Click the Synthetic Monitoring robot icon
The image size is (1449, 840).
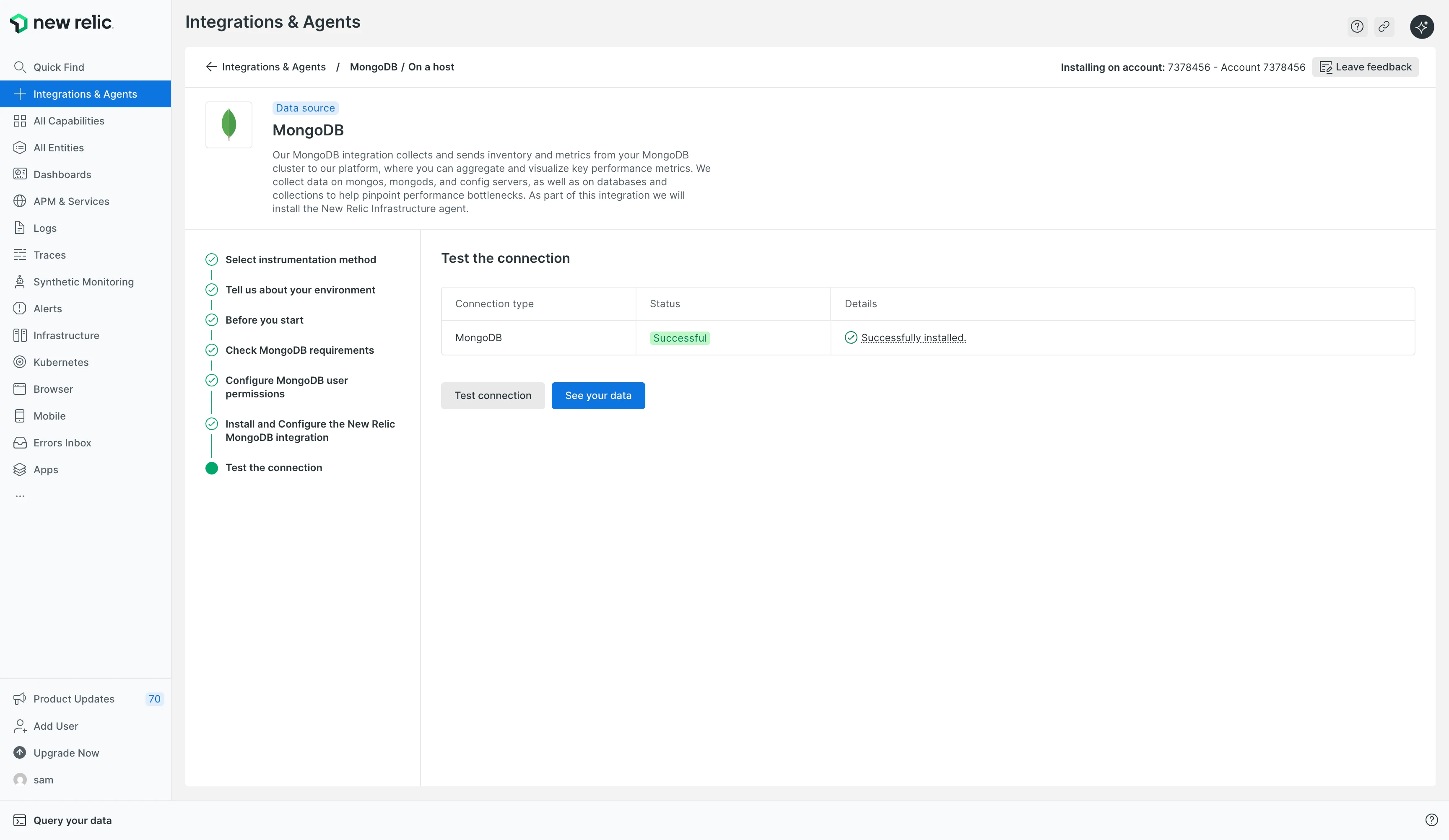click(x=20, y=282)
